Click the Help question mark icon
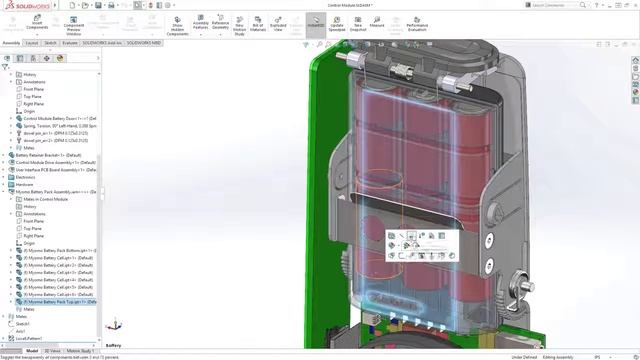640x360 pixels. coord(596,5)
